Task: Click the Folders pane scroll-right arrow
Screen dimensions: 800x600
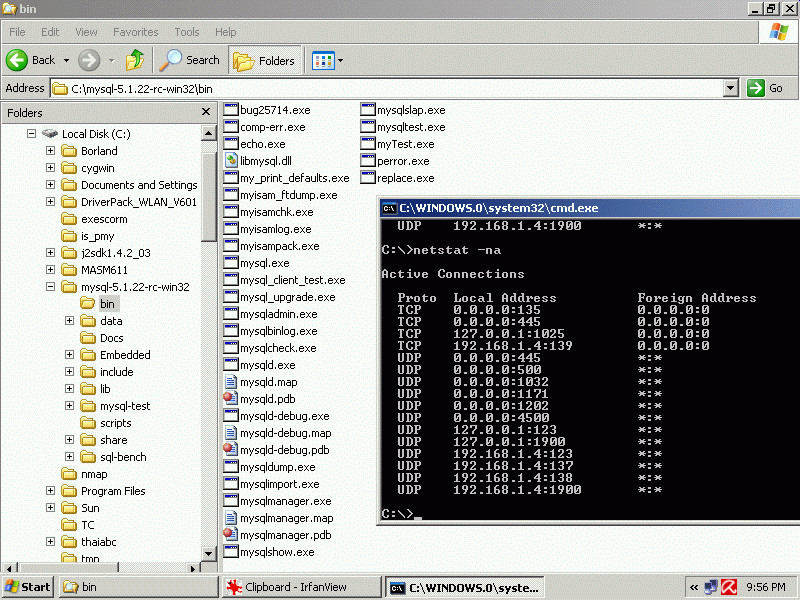Action: click(192, 568)
